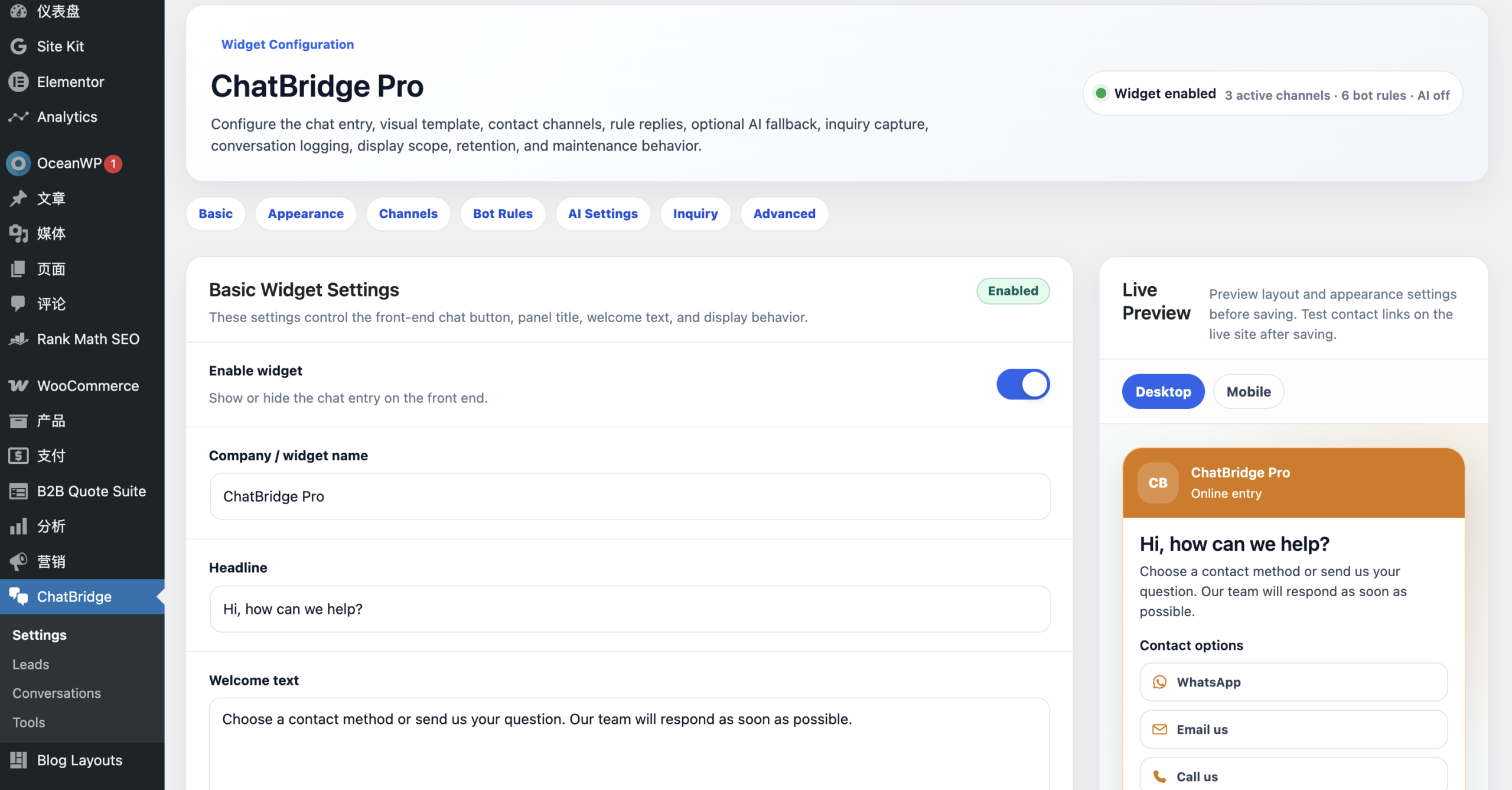Click the ChatBridge chat bubbles icon

point(18,597)
